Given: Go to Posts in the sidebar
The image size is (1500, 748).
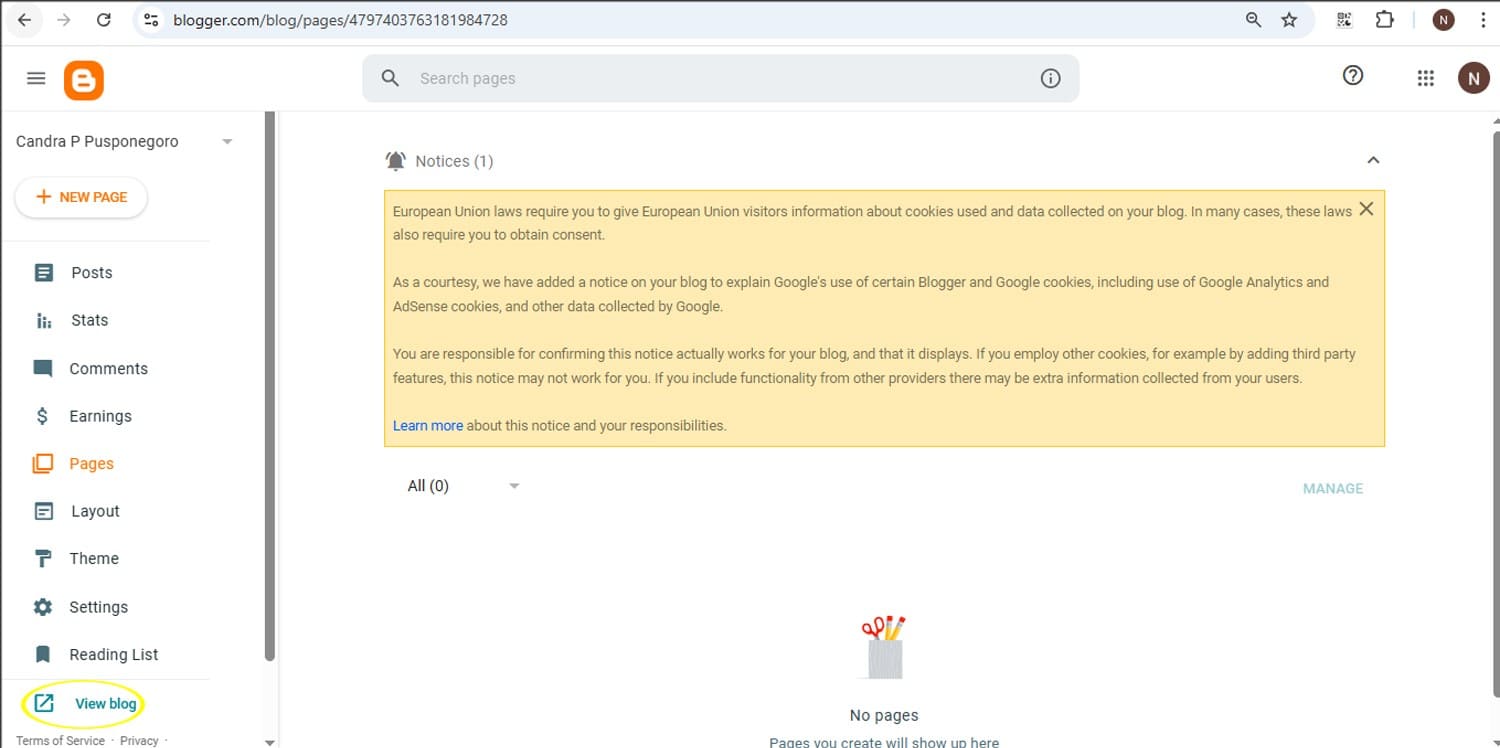Looking at the screenshot, I should pyautogui.click(x=91, y=273).
